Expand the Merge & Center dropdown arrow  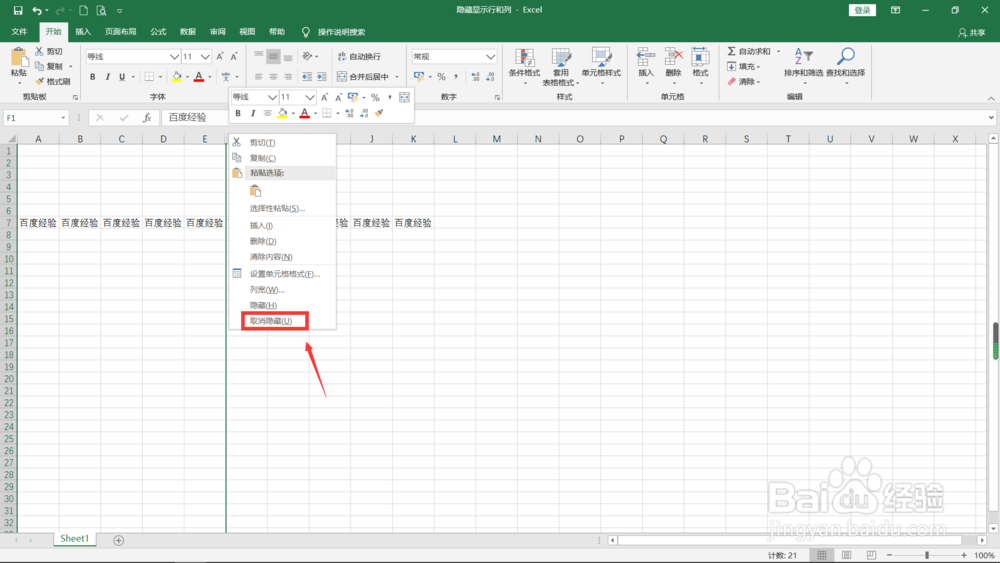coord(397,77)
